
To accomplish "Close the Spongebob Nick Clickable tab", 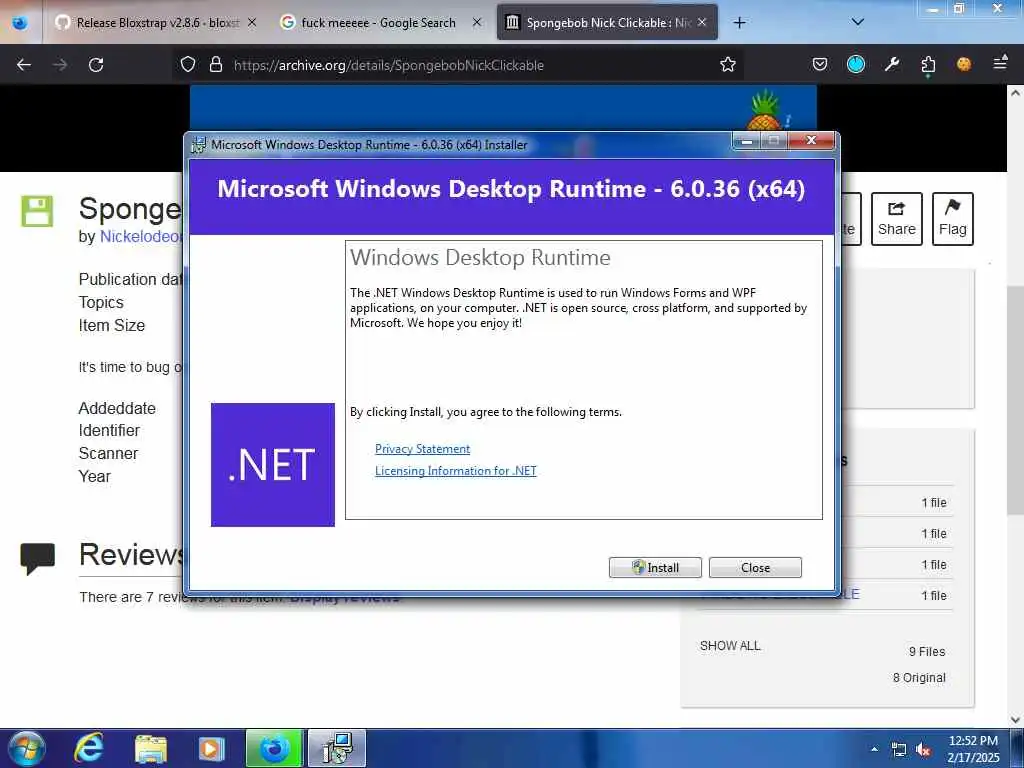I will 702,23.
